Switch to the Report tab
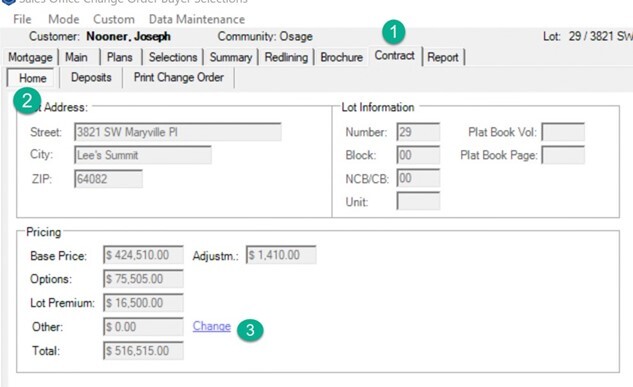This screenshot has width=633, height=387. point(443,57)
